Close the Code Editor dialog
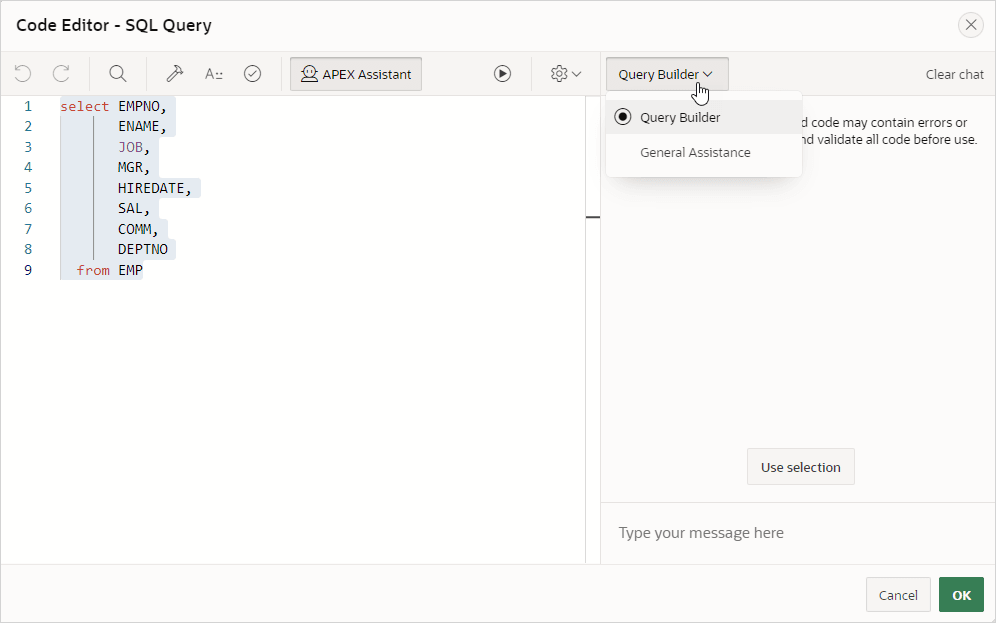This screenshot has height=623, width=996. (x=971, y=25)
